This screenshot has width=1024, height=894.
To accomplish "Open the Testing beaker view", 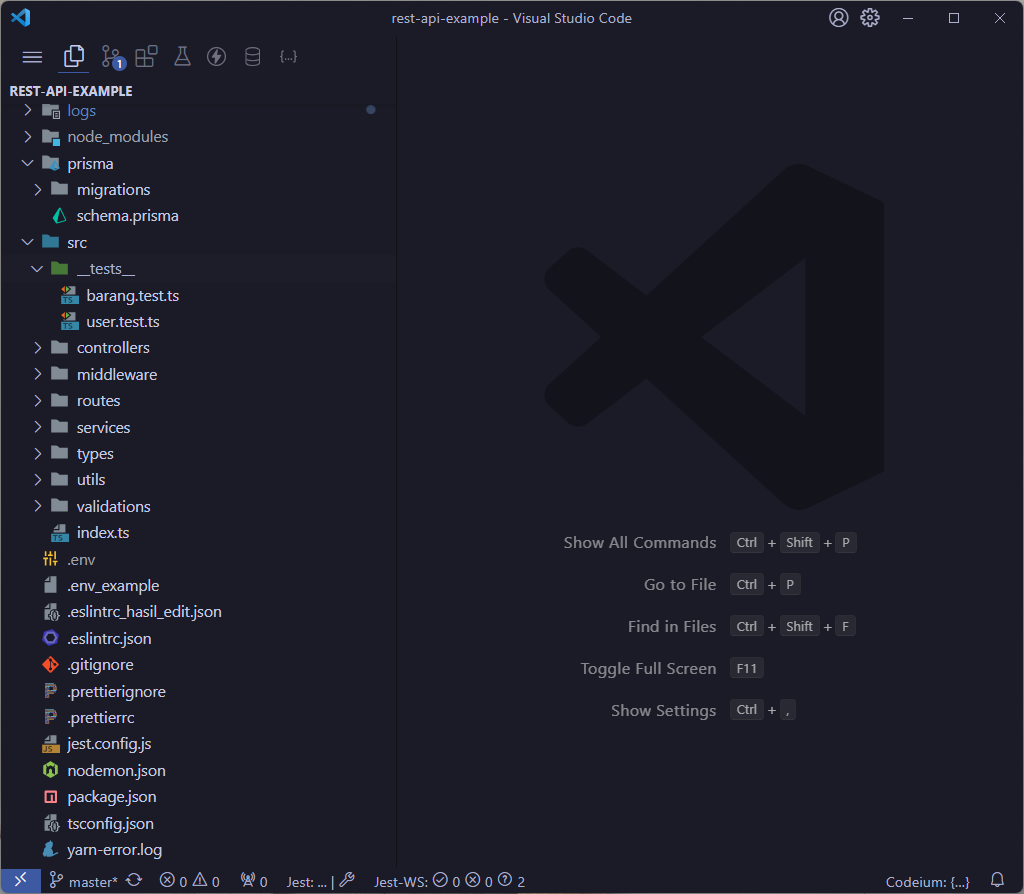I will point(182,57).
